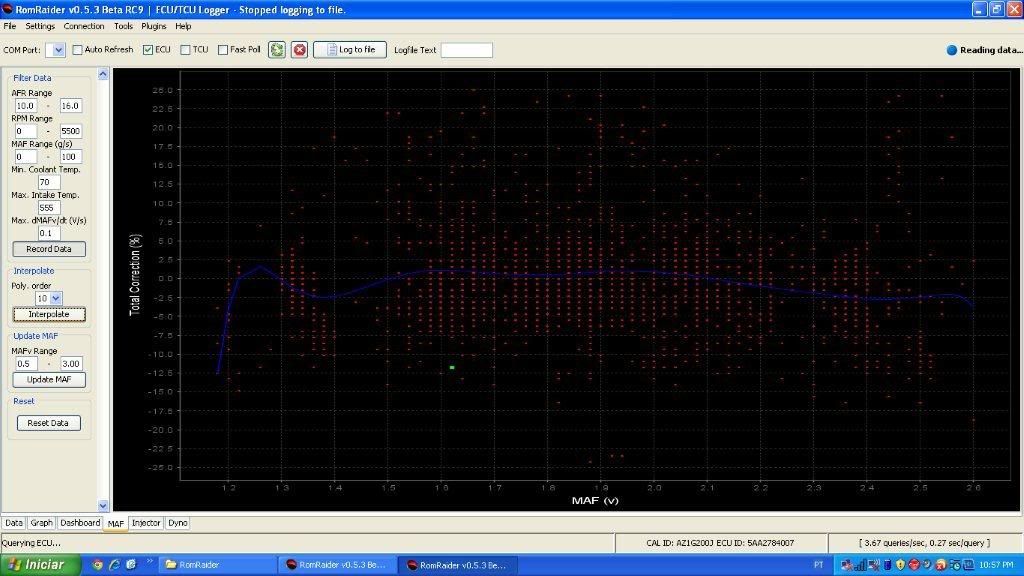Click the Logfile Text input field
The width and height of the screenshot is (1024, 576).
pyautogui.click(x=466, y=49)
